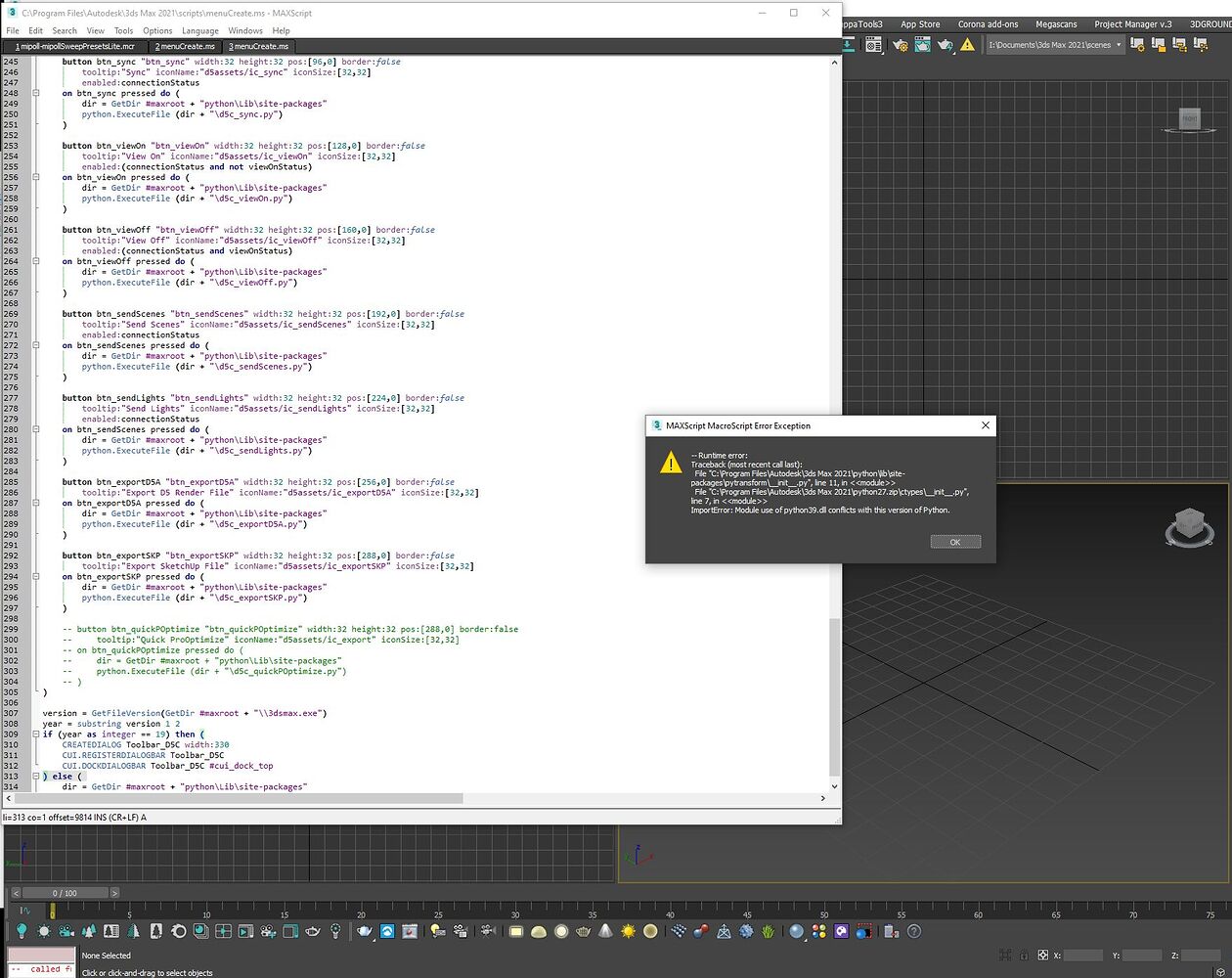Click the 'None Selected' status text
Image resolution: width=1232 pixels, height=978 pixels.
coord(106,956)
